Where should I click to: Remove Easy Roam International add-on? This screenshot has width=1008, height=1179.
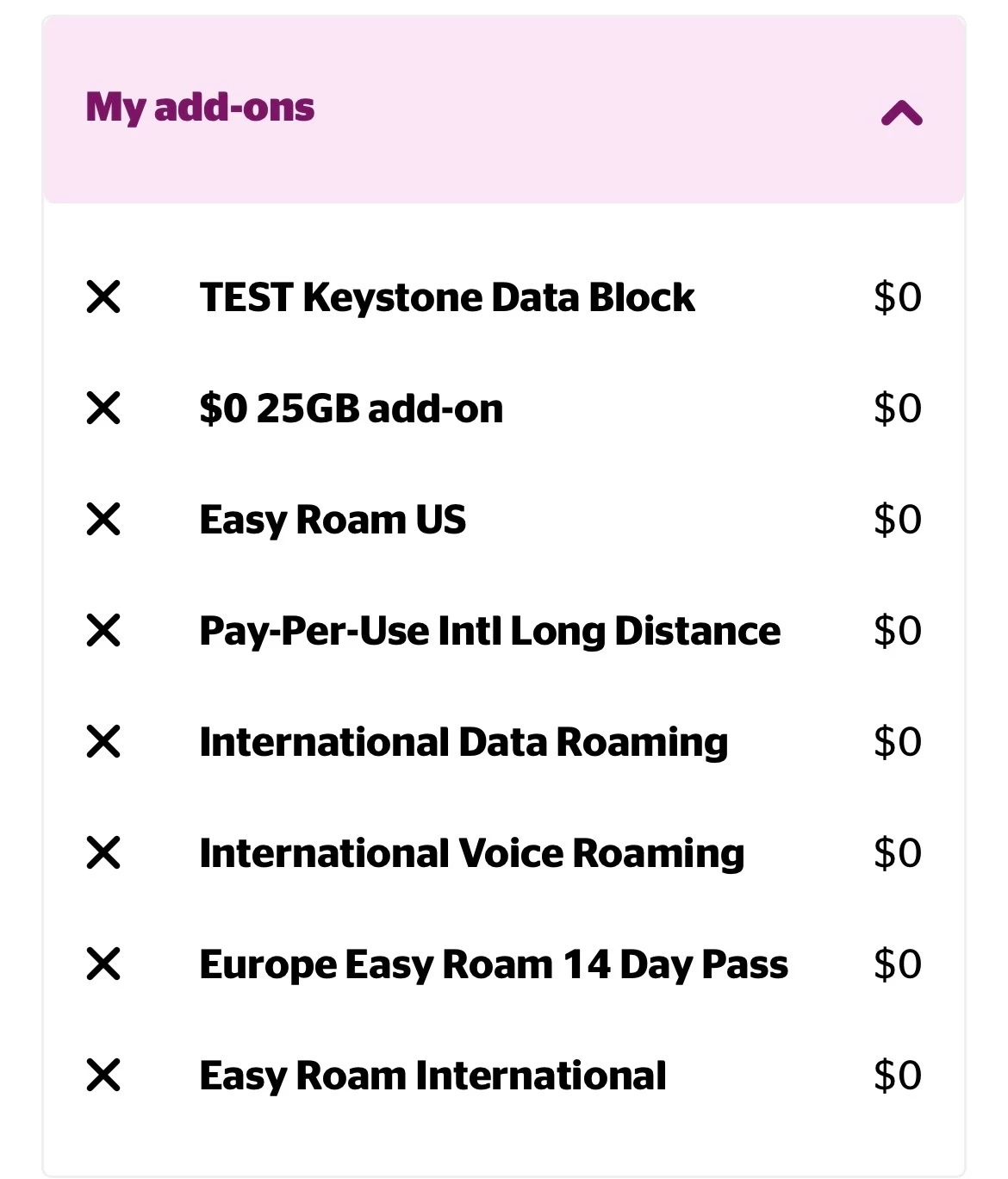click(x=103, y=1076)
